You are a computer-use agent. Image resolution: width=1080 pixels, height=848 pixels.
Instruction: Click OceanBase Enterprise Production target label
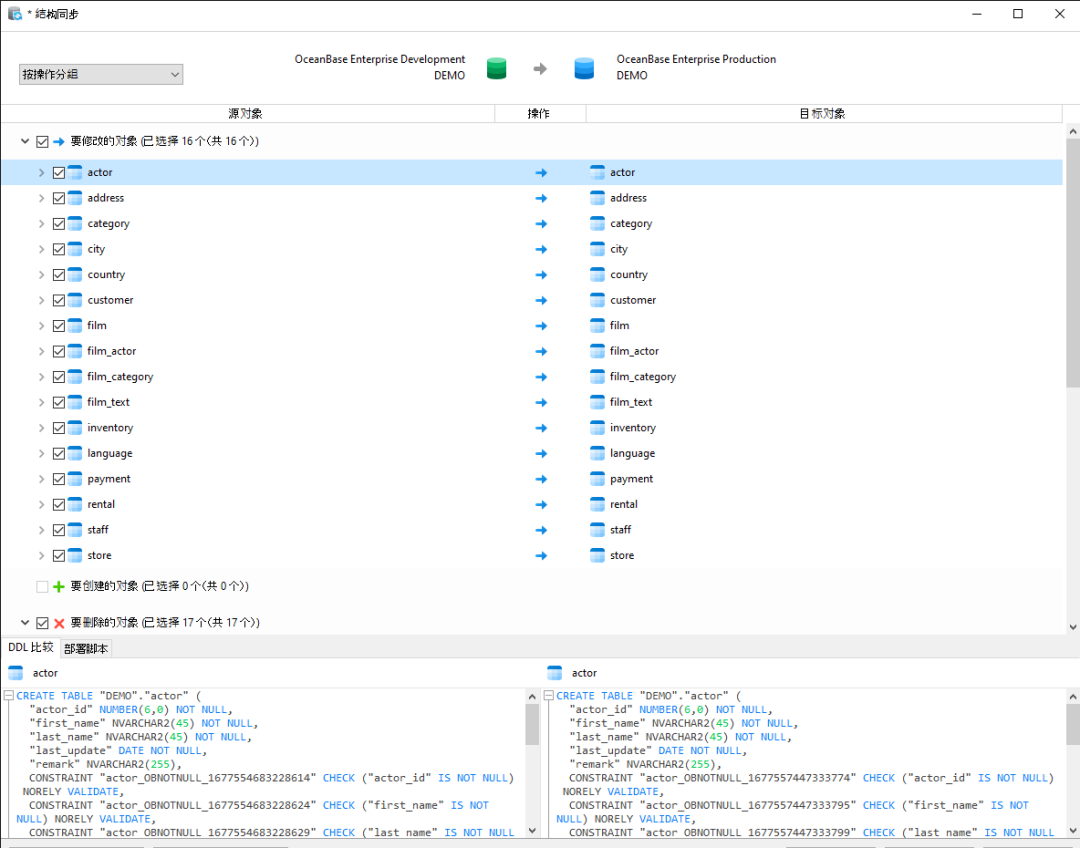(696, 59)
